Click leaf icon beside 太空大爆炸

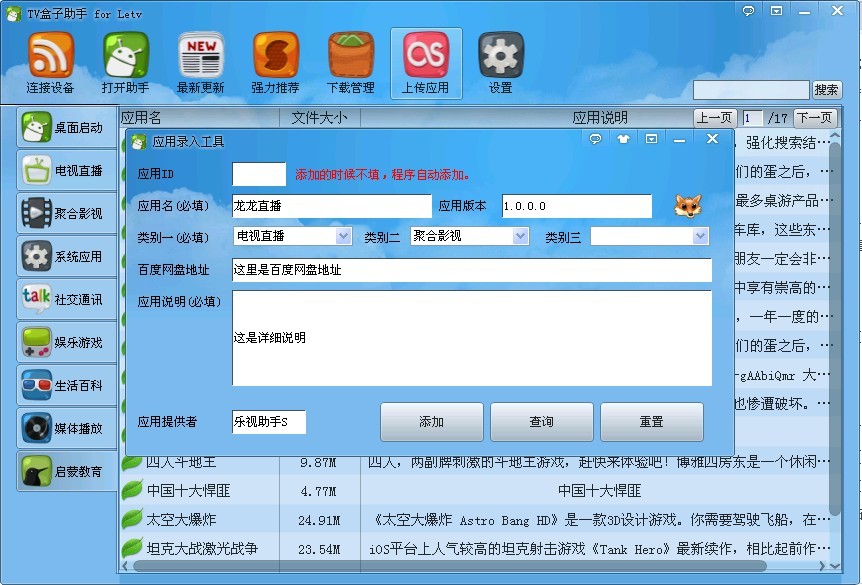[132, 518]
